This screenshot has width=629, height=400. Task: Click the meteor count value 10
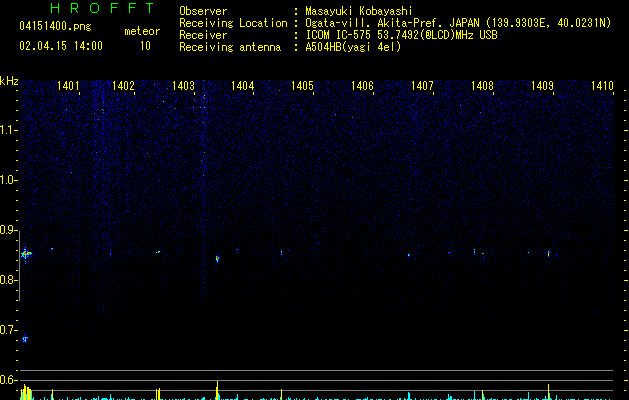tap(145, 46)
